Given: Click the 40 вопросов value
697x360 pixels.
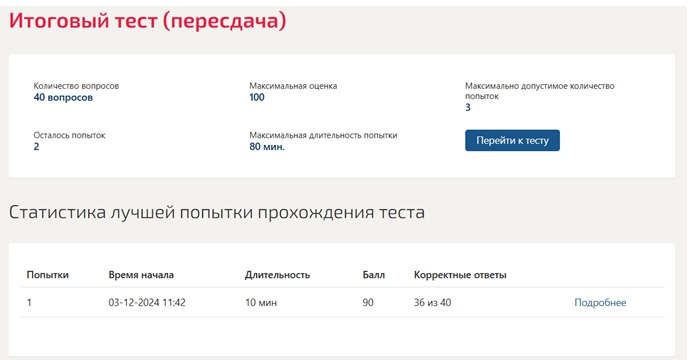Looking at the screenshot, I should coord(63,97).
